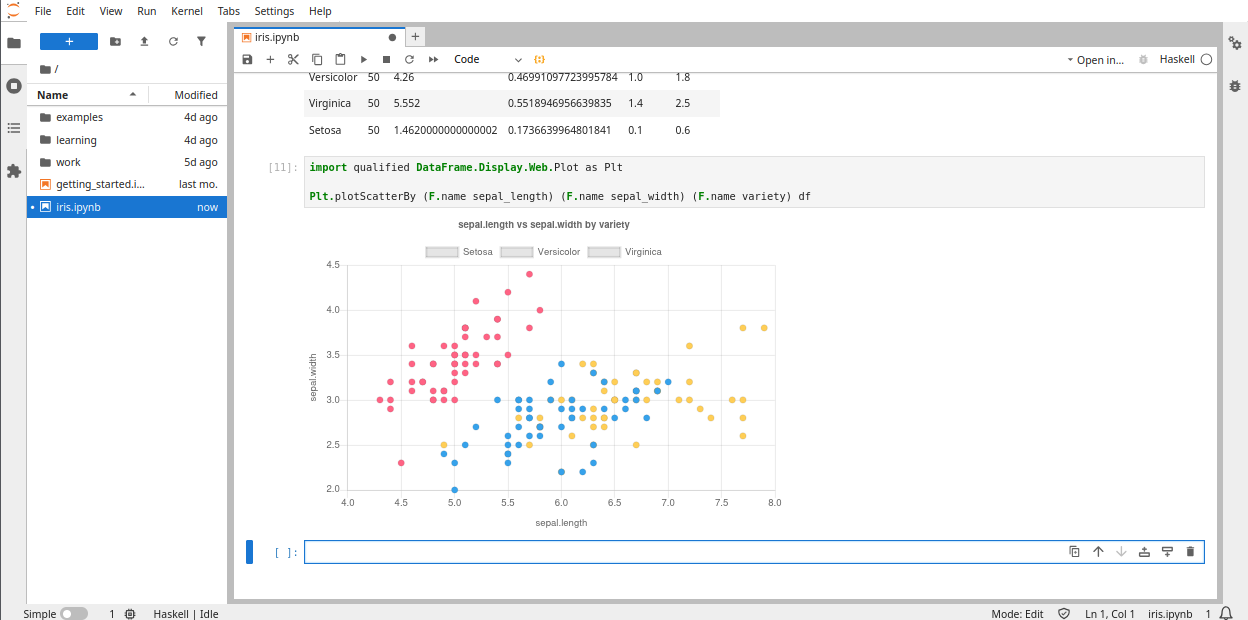1248x620 pixels.
Task: Open the Help menu
Action: [x=320, y=11]
